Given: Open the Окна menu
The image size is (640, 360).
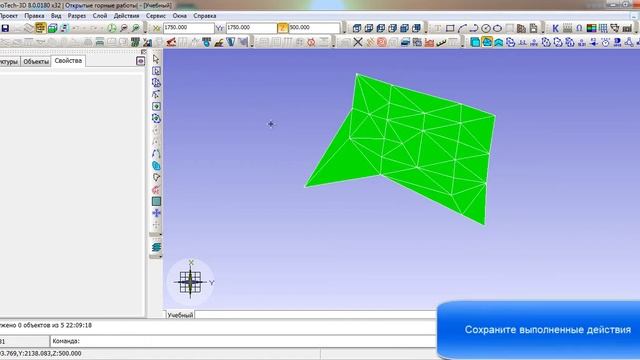Looking at the screenshot, I should (180, 16).
